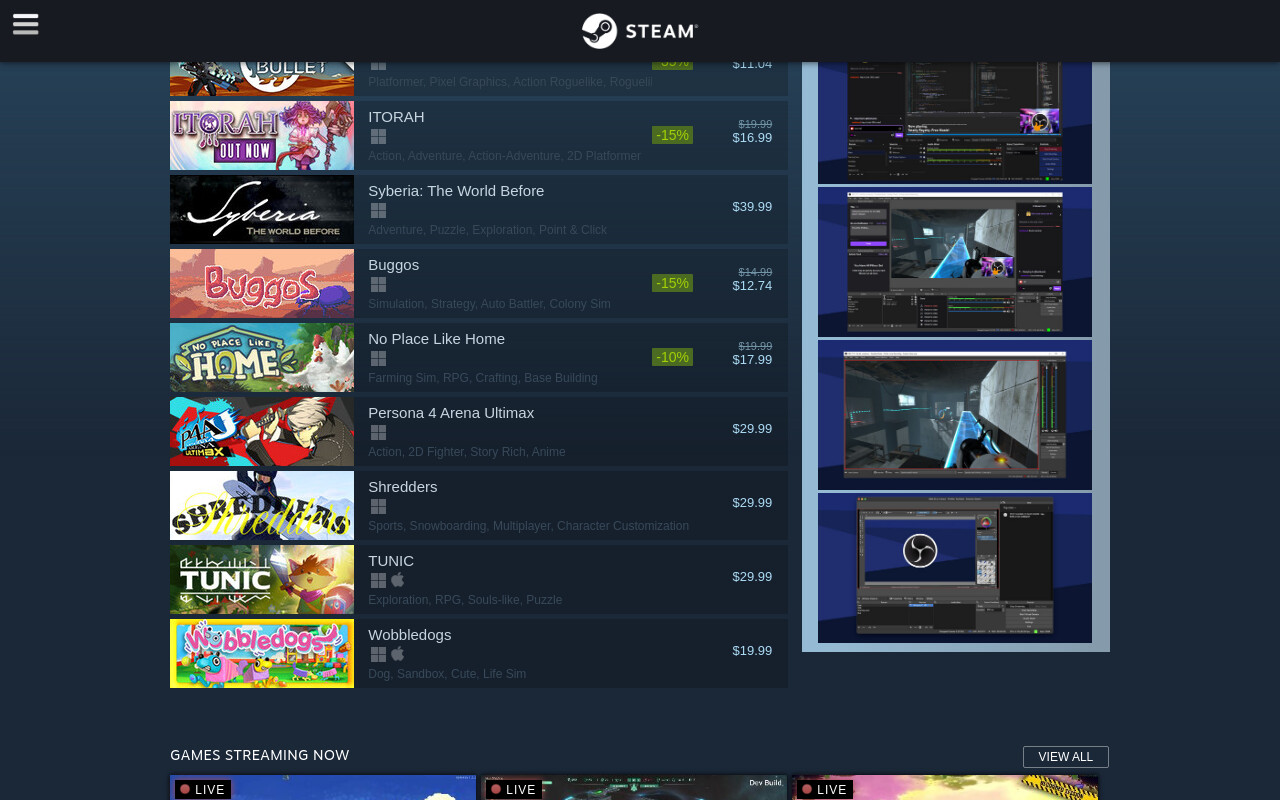Click Windows icon under Syberia: The World Before
Viewport: 1280px width, 800px height.
click(x=378, y=210)
